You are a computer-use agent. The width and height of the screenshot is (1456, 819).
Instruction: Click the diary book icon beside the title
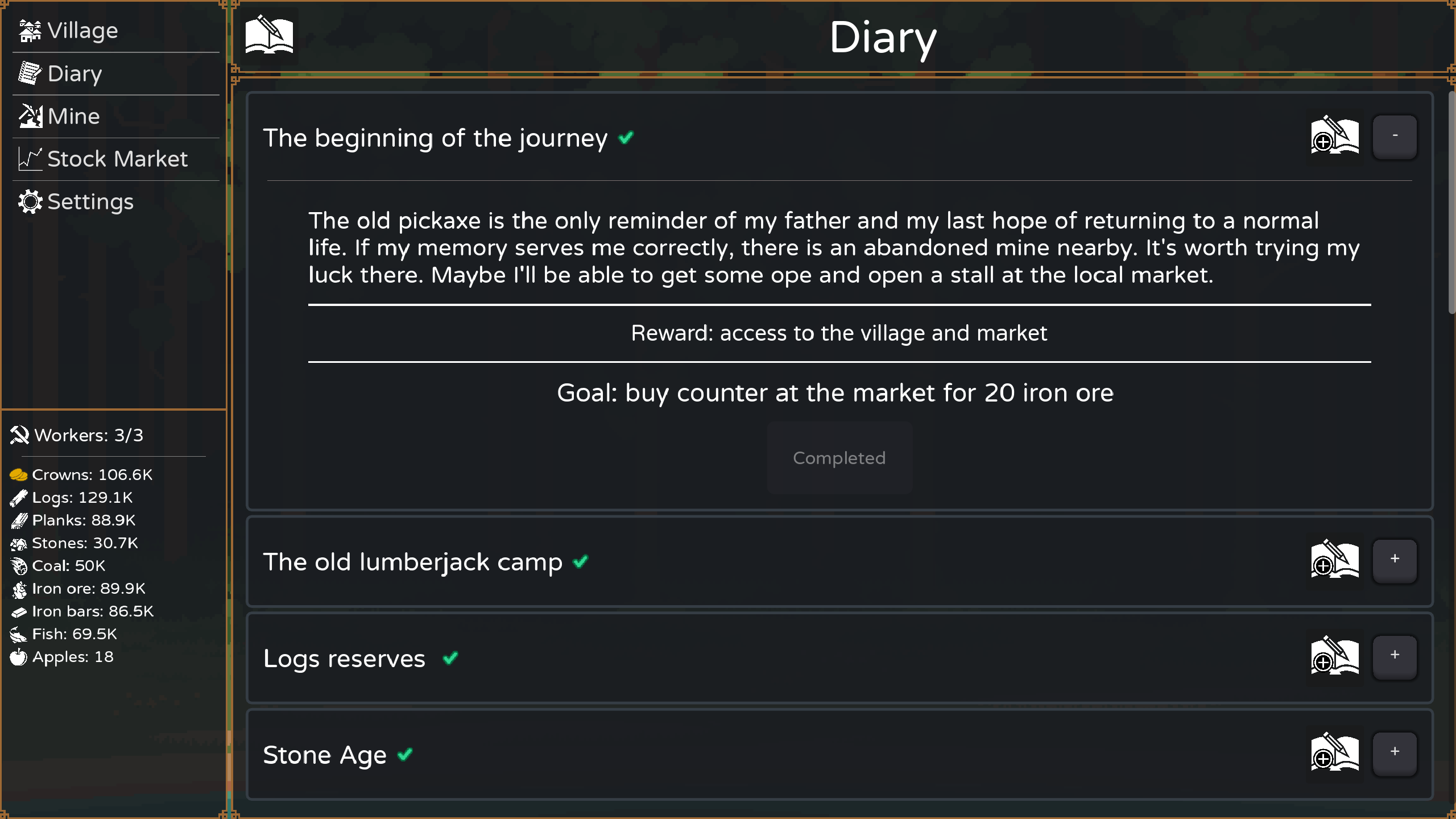click(x=269, y=35)
